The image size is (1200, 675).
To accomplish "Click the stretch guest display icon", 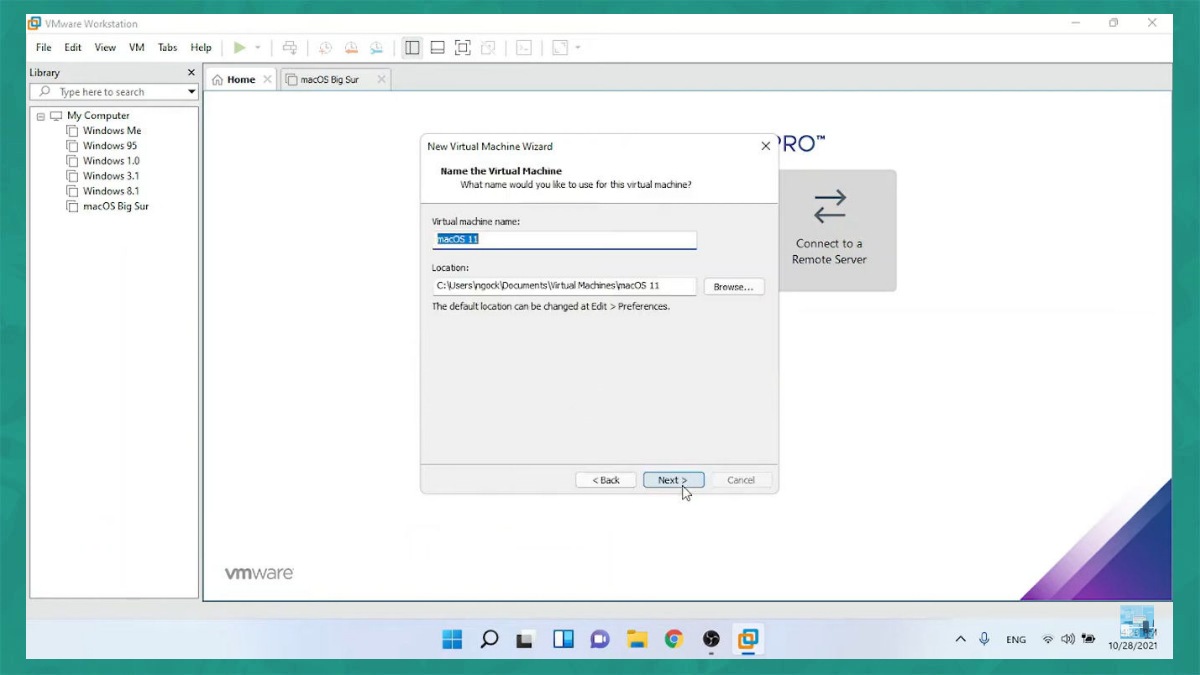I will (x=560, y=47).
